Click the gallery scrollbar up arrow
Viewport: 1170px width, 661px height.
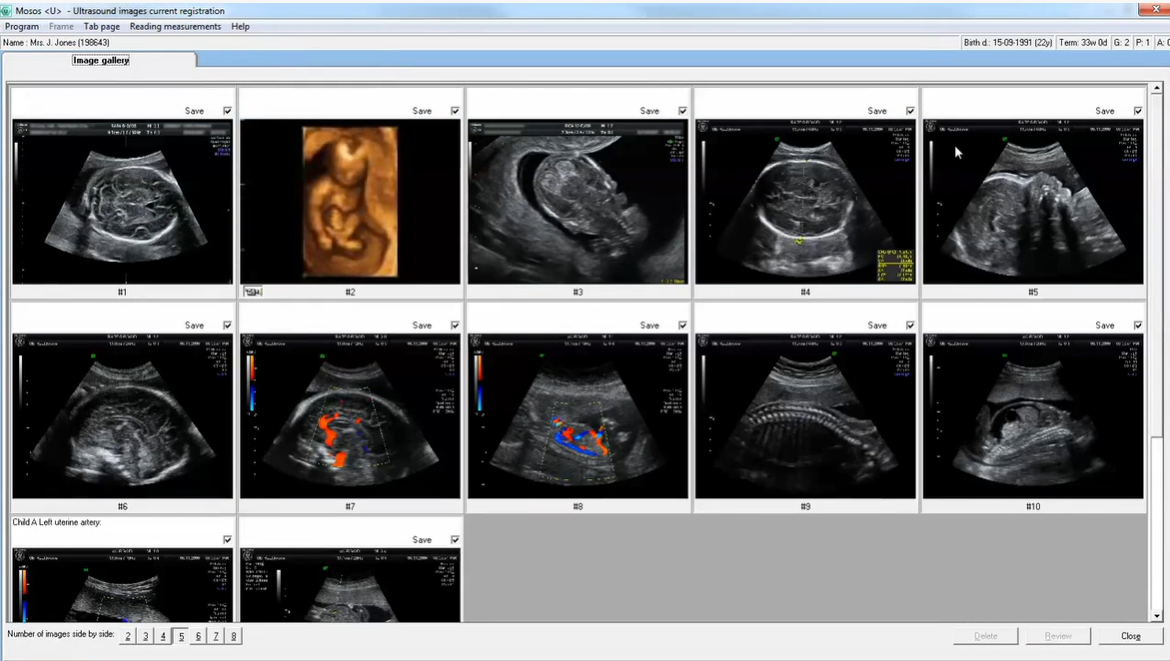[1157, 89]
